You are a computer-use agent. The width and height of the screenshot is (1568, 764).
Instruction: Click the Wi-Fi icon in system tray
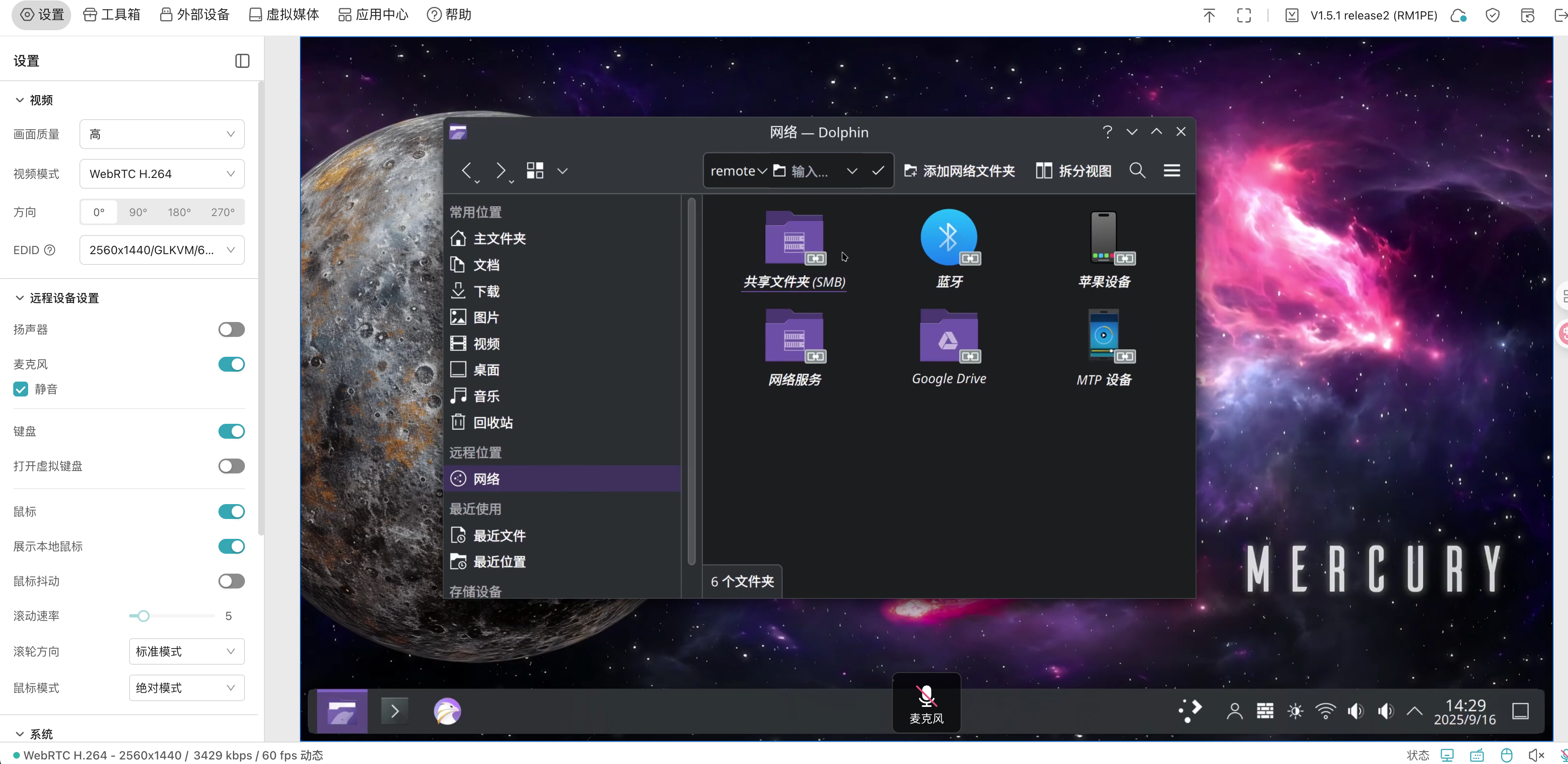click(x=1325, y=711)
